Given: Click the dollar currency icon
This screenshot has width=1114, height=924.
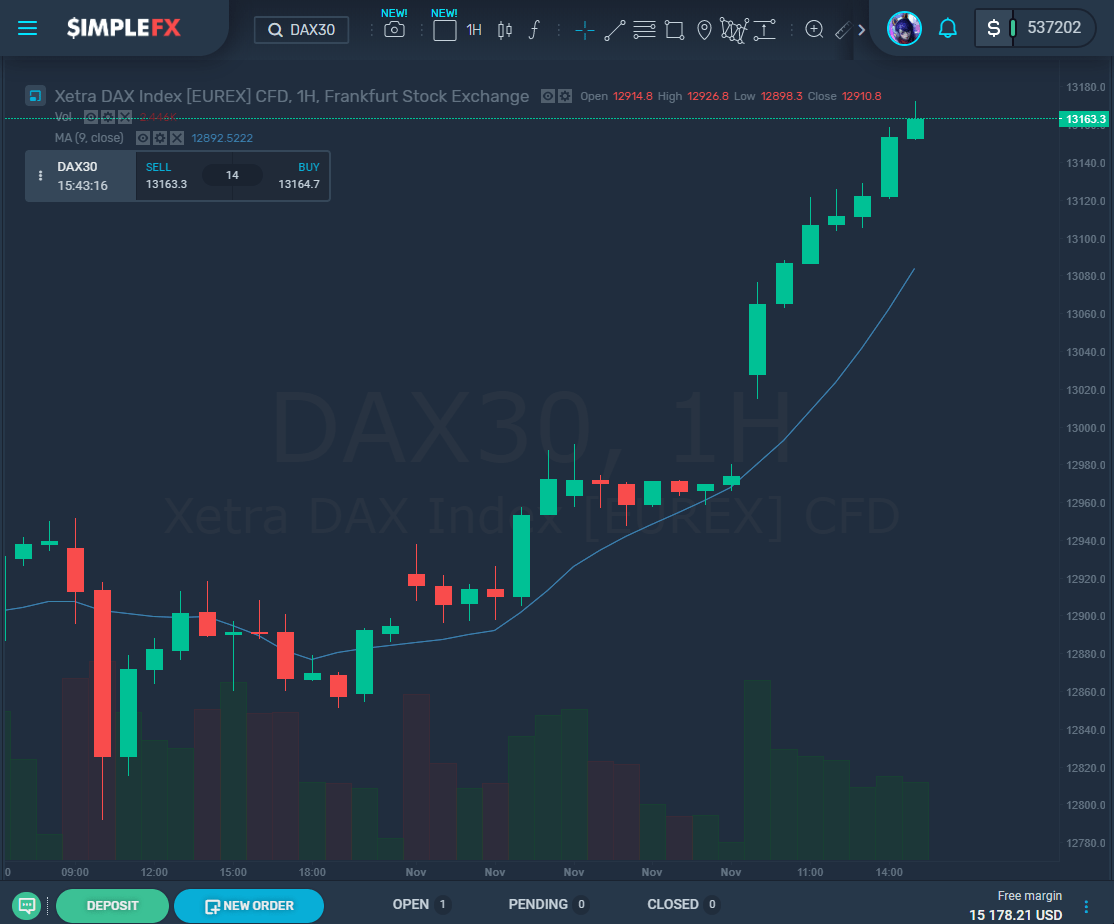Looking at the screenshot, I should pos(993,28).
